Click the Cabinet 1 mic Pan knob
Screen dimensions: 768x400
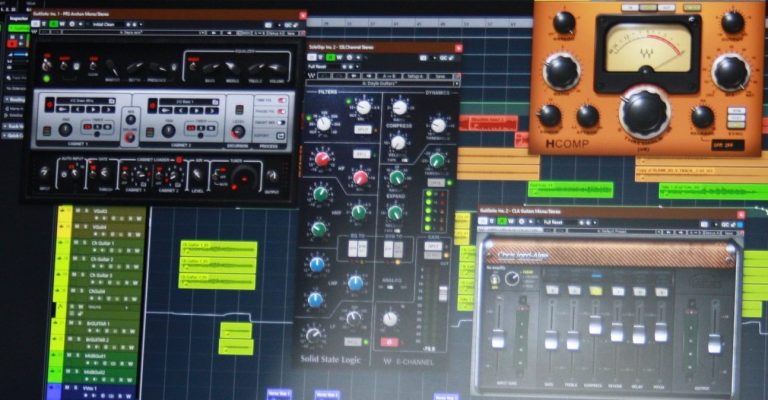coord(65,129)
